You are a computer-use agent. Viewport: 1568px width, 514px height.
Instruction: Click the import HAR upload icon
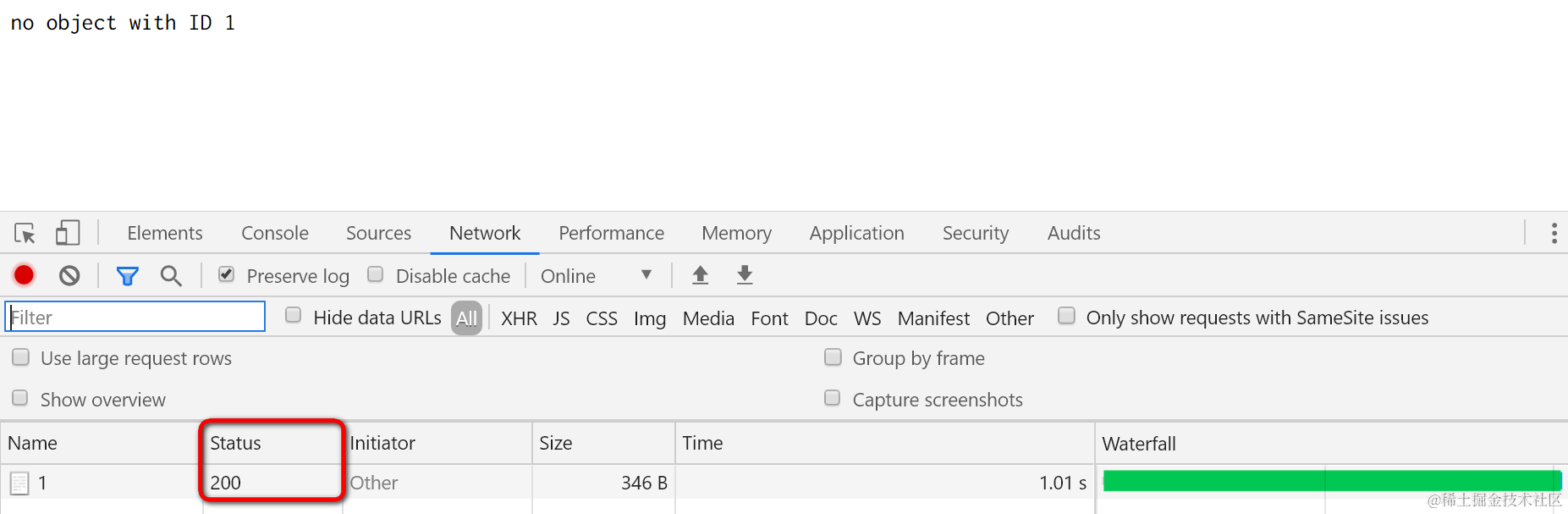coord(700,275)
